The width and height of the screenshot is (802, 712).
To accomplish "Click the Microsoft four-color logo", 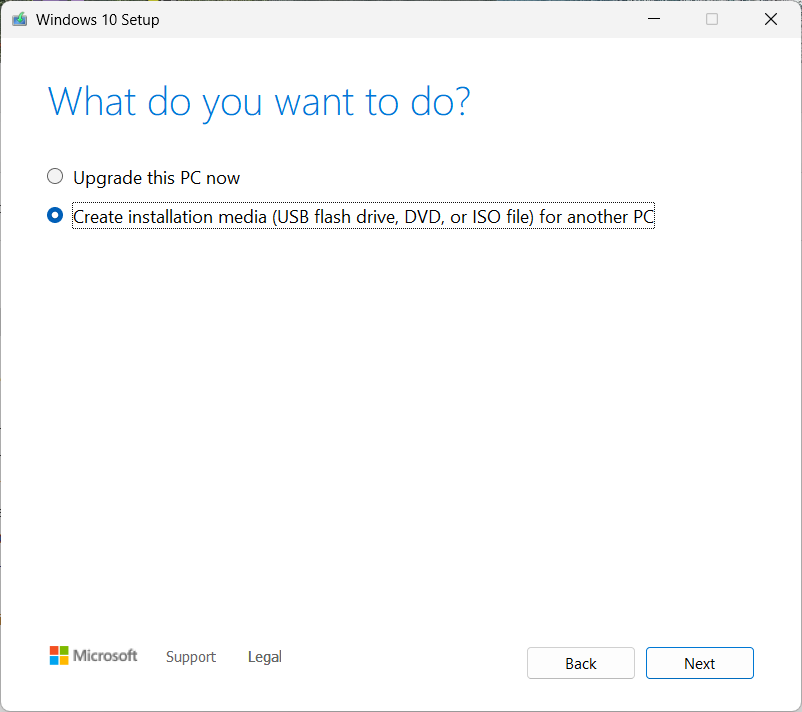I will [x=59, y=655].
